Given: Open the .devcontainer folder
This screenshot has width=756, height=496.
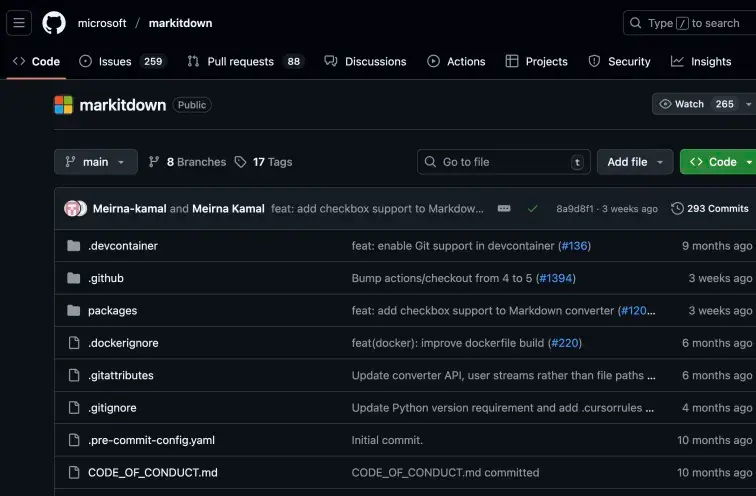Looking at the screenshot, I should (x=122, y=246).
